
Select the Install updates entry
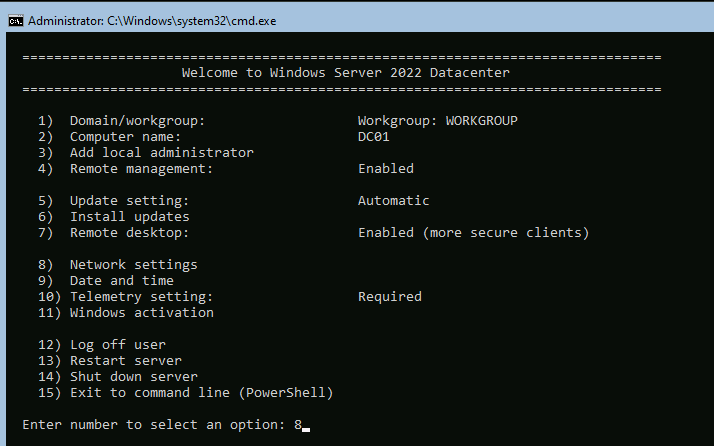[x=129, y=217]
